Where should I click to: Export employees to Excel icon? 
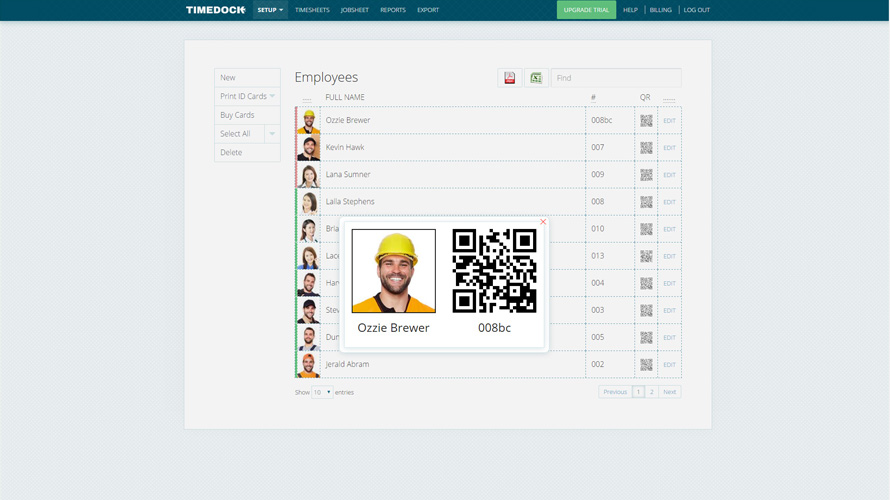[x=536, y=78]
